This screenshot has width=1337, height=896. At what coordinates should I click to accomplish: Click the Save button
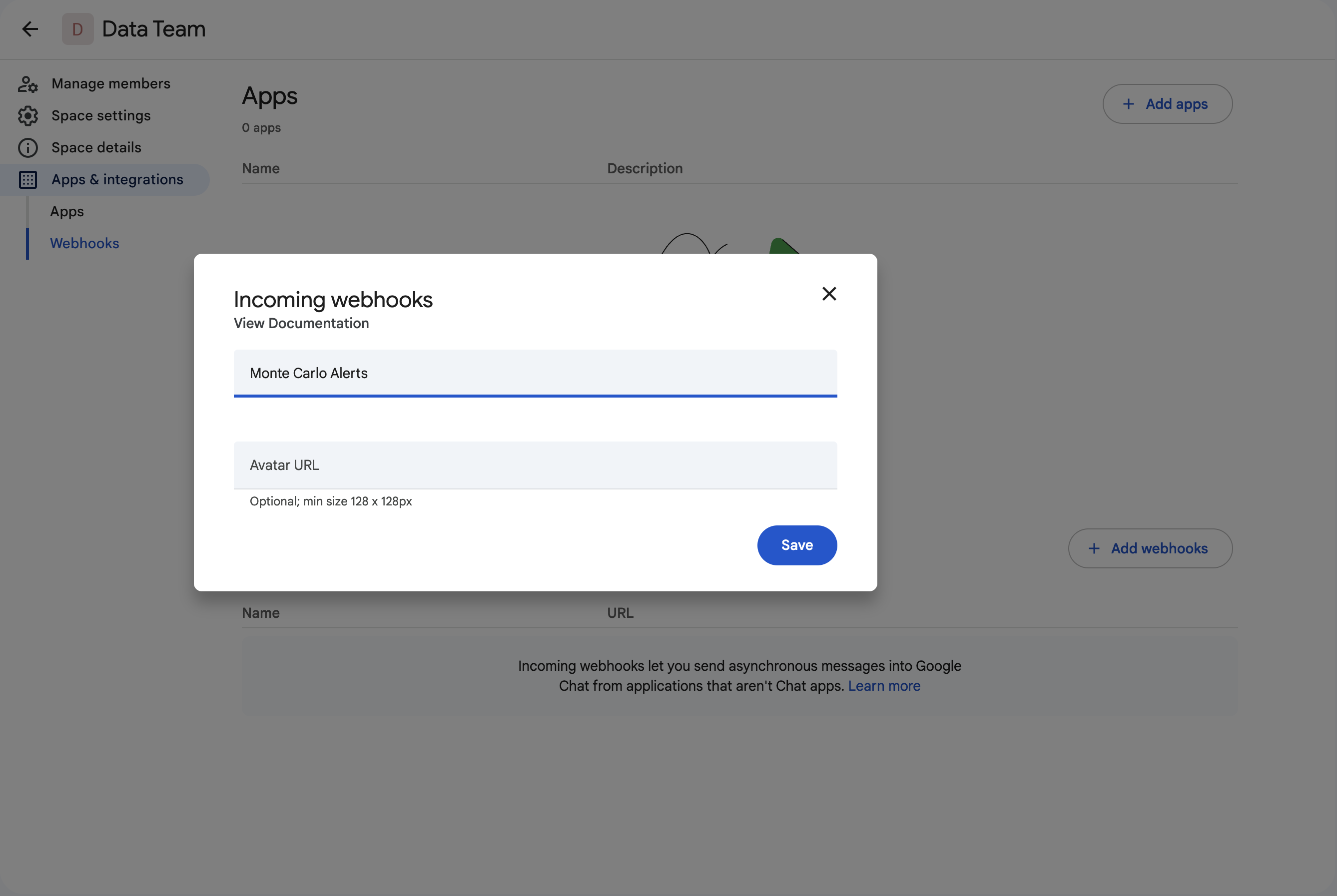(797, 545)
